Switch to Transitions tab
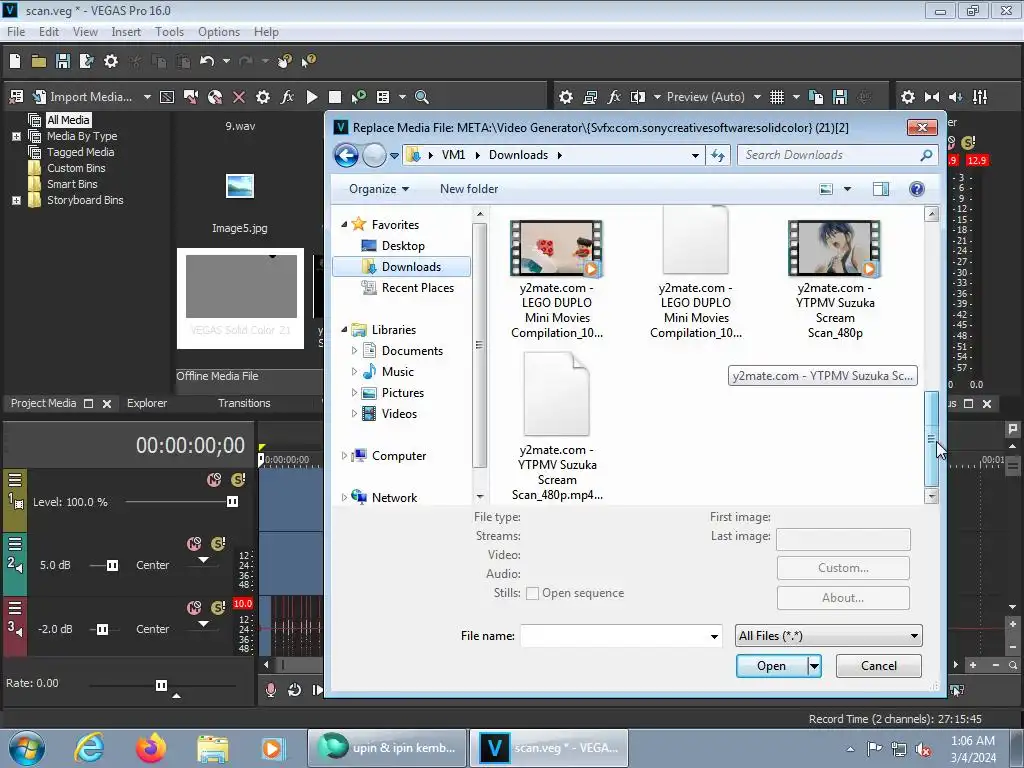 (244, 404)
